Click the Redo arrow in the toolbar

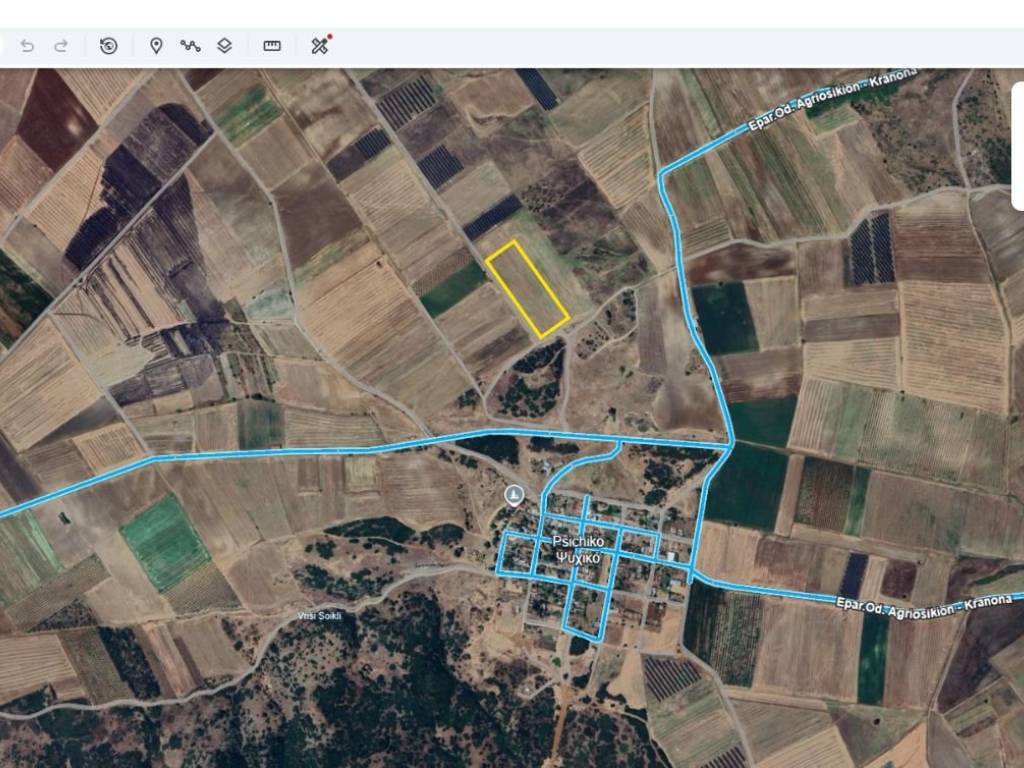click(61, 46)
